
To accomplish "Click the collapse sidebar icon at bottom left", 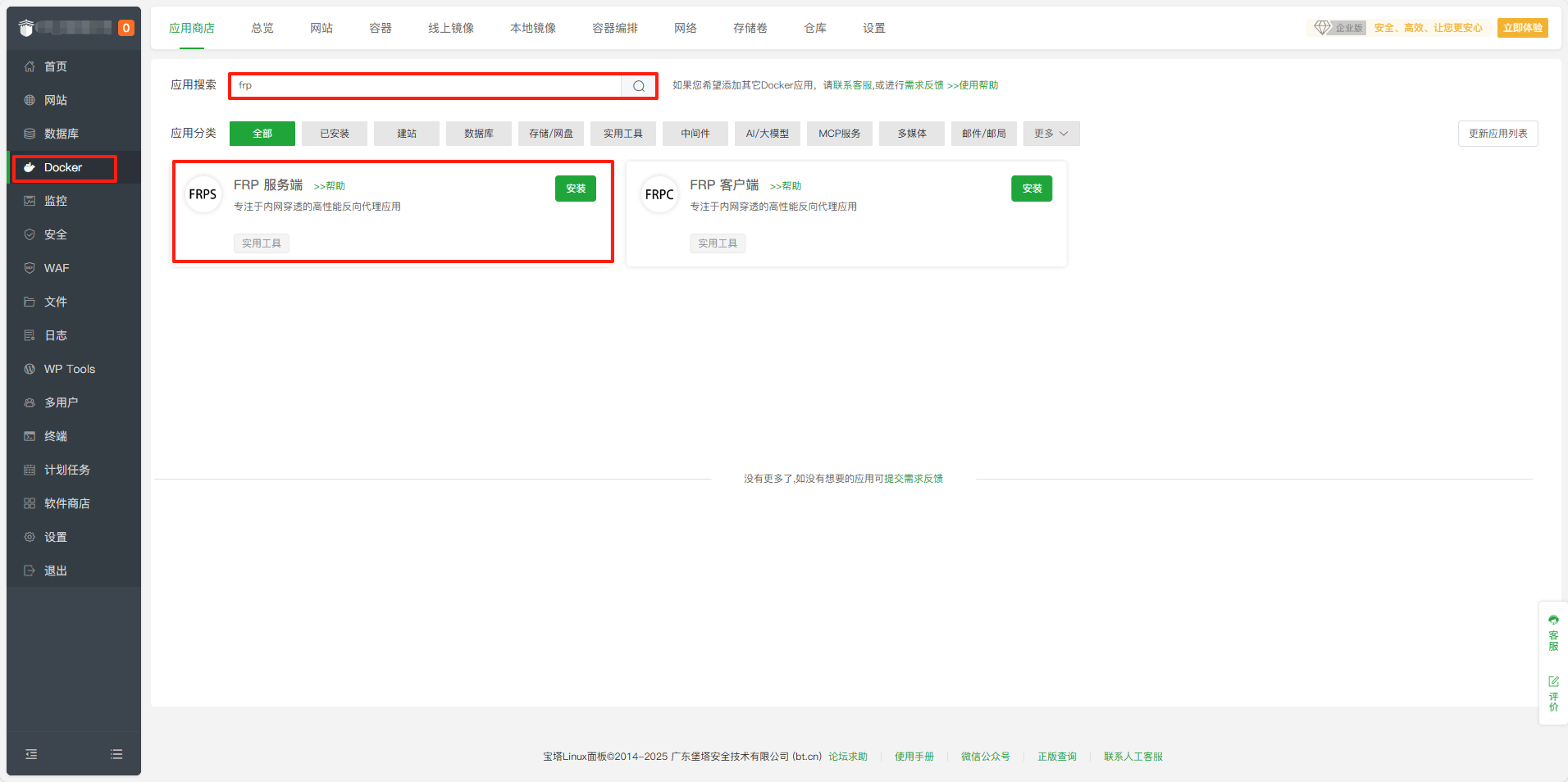I will point(31,754).
